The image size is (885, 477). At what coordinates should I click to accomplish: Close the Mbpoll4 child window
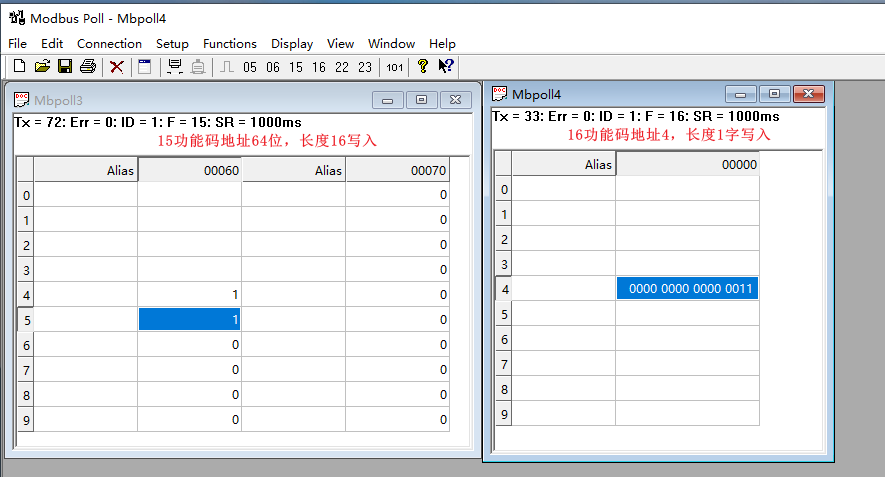point(808,94)
